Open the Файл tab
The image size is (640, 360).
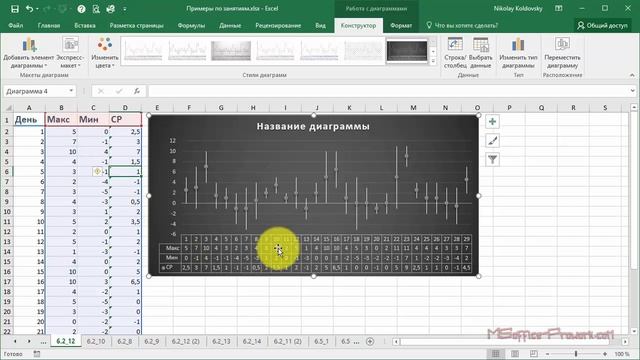16,25
